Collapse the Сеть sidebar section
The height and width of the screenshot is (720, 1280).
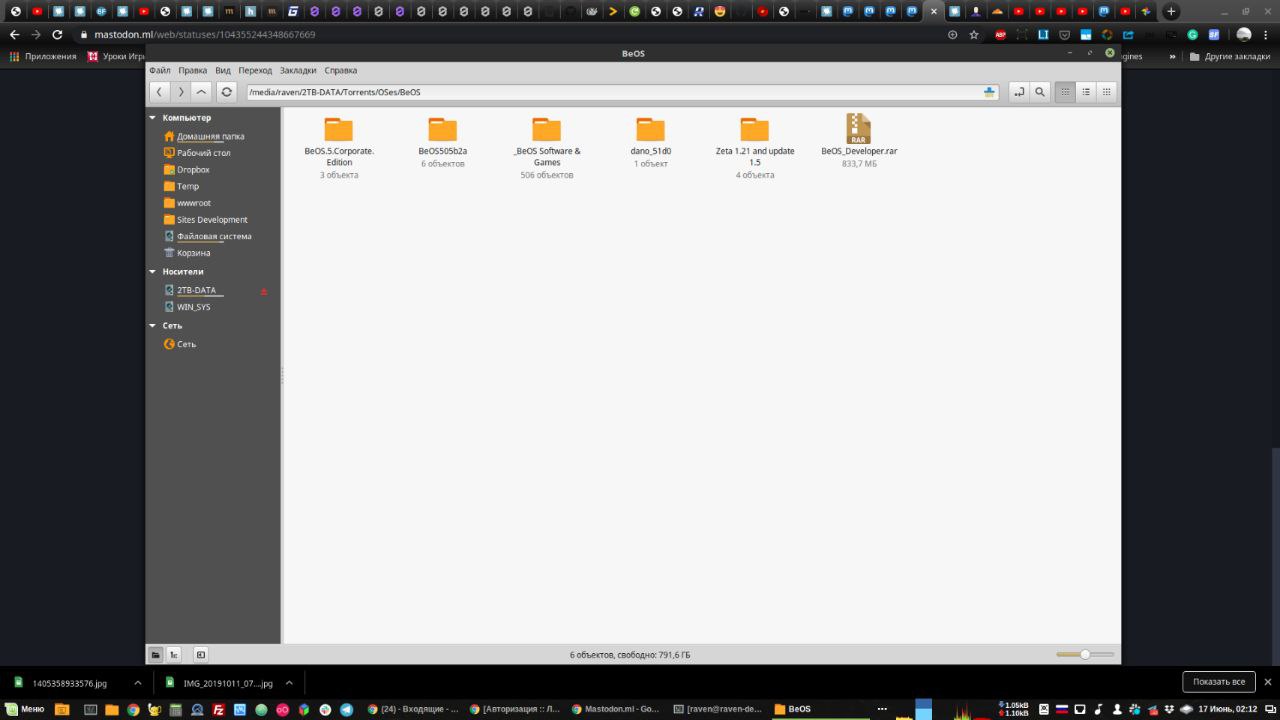(x=153, y=326)
